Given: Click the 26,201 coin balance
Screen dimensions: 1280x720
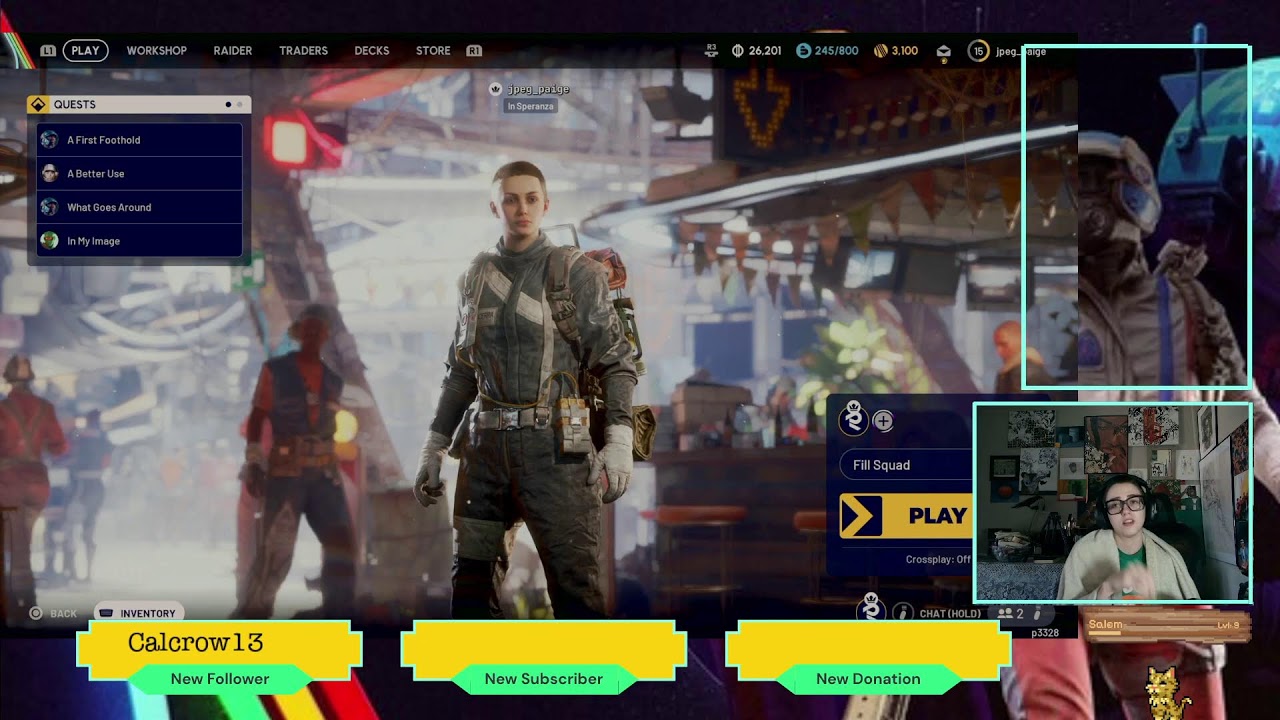Looking at the screenshot, I should coord(765,50).
